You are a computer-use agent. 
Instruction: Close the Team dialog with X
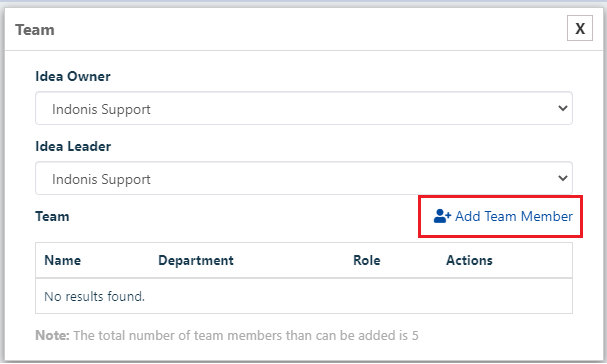(580, 28)
